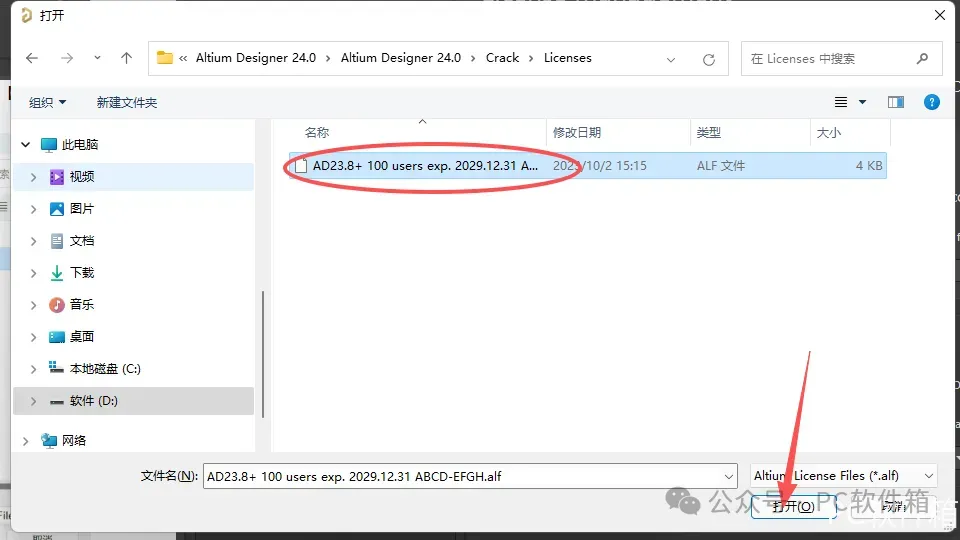960x540 pixels.
Task: Click the 打开(O) button
Action: tap(793, 506)
